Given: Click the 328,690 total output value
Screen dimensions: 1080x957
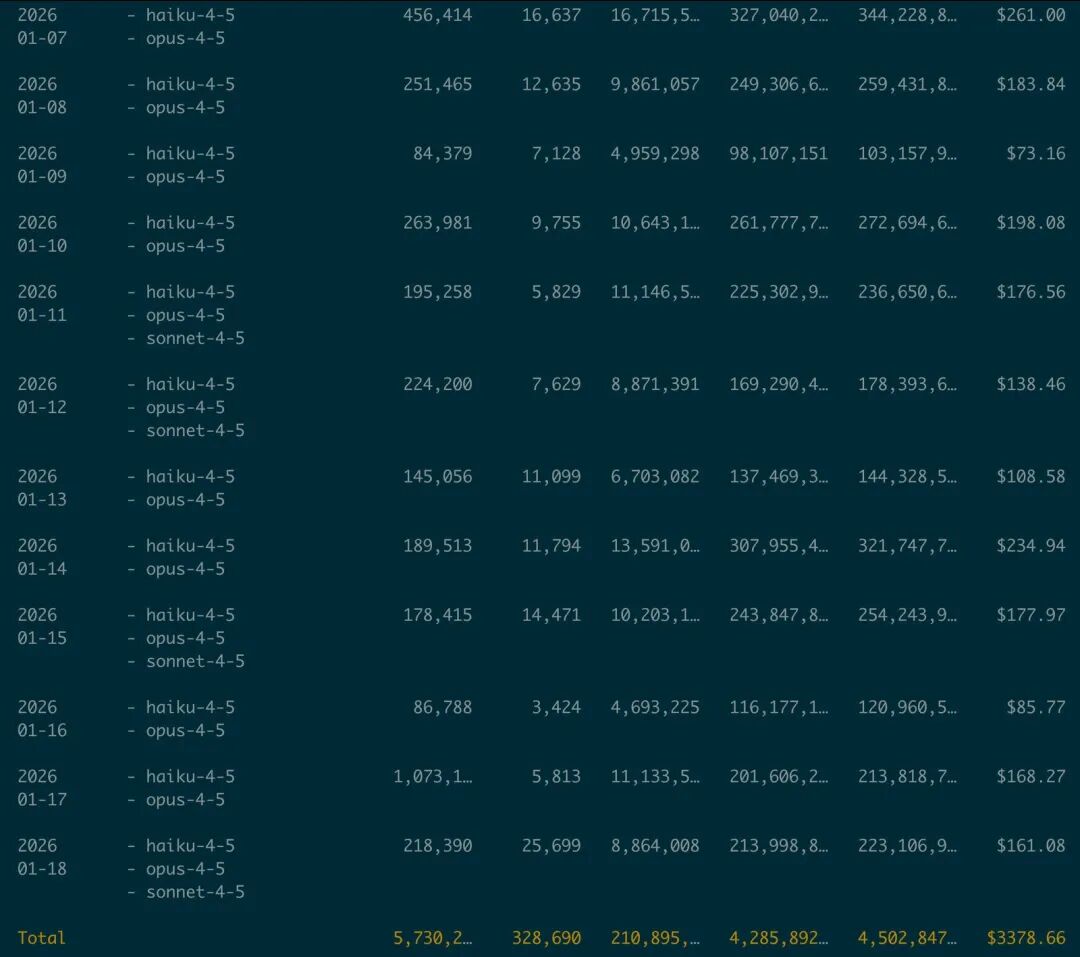Looking at the screenshot, I should pos(545,938).
